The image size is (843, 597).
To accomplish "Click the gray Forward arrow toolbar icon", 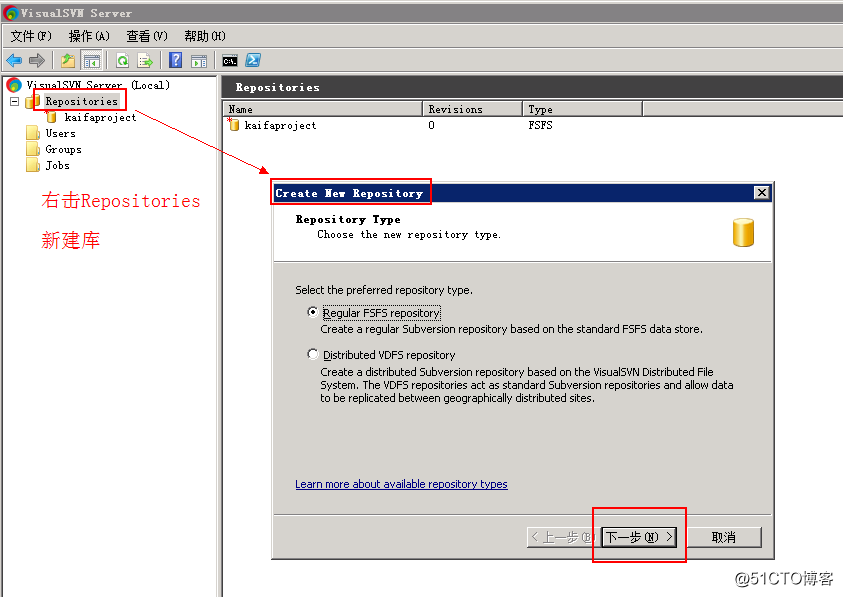I will (x=37, y=60).
